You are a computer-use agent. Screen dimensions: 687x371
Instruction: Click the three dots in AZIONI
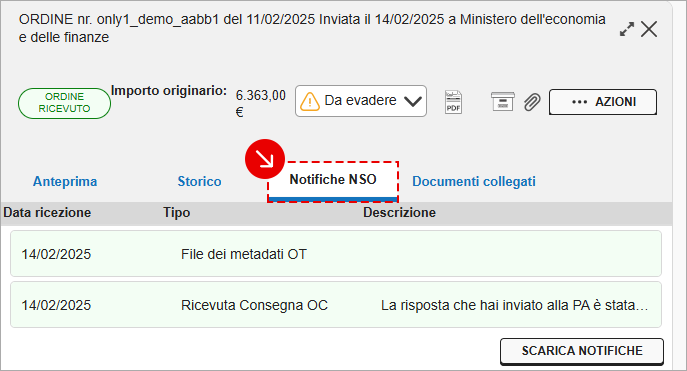[x=579, y=102]
